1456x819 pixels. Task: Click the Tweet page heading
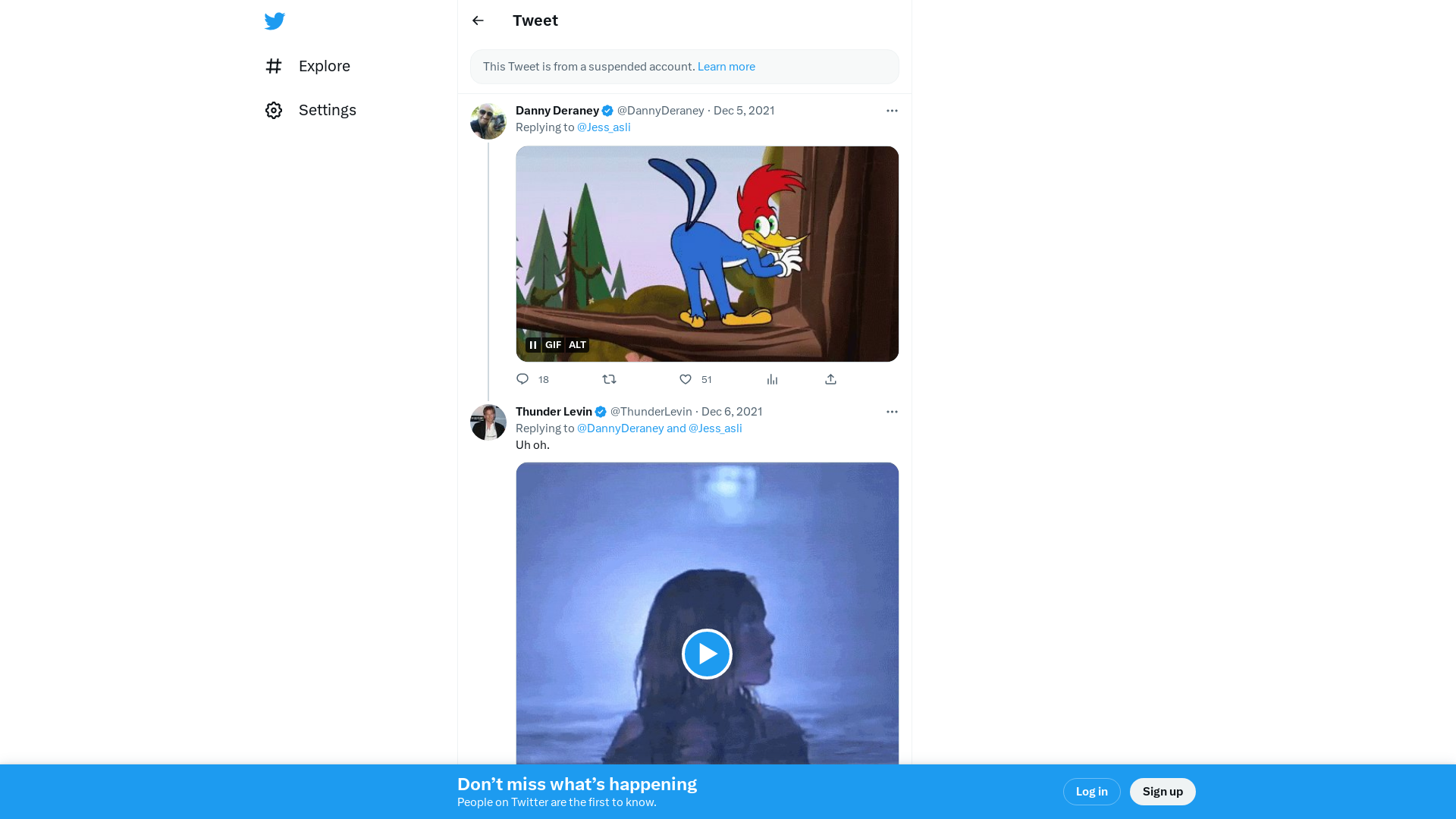point(535,20)
